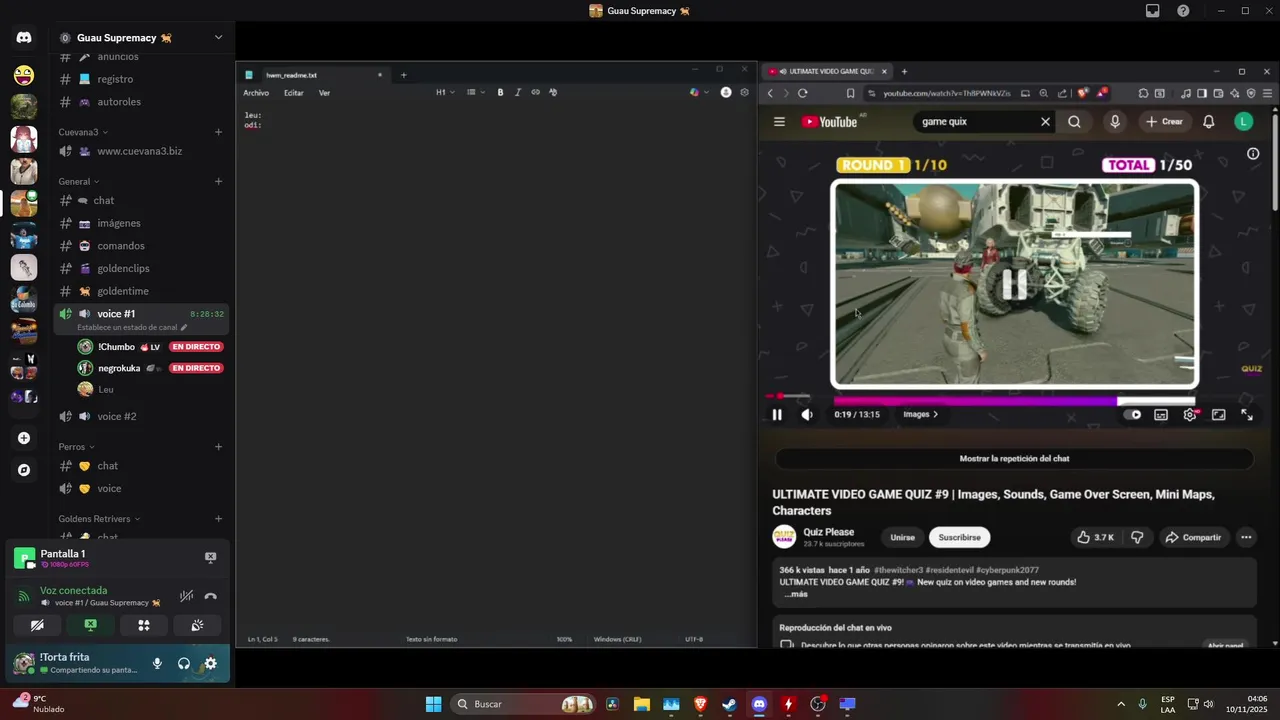Collapse the Perros channel category
The image size is (1280, 720).
click(x=76, y=447)
